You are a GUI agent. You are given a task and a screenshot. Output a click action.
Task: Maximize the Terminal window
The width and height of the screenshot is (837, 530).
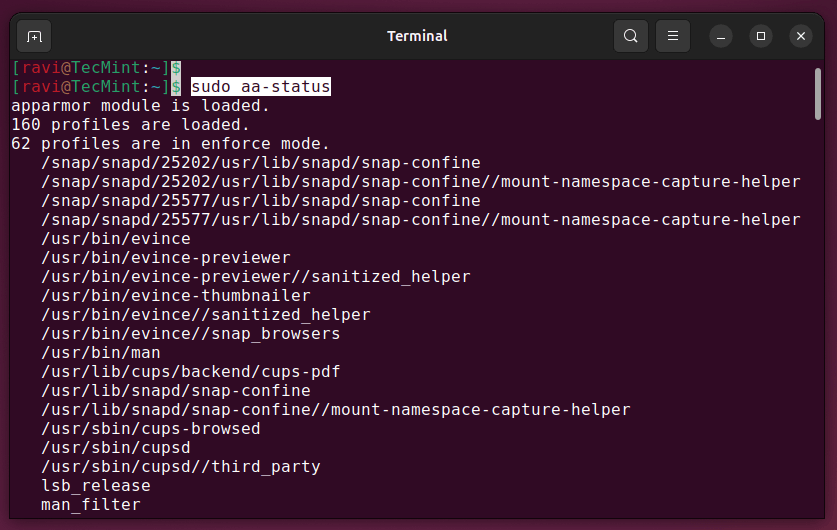pyautogui.click(x=761, y=37)
